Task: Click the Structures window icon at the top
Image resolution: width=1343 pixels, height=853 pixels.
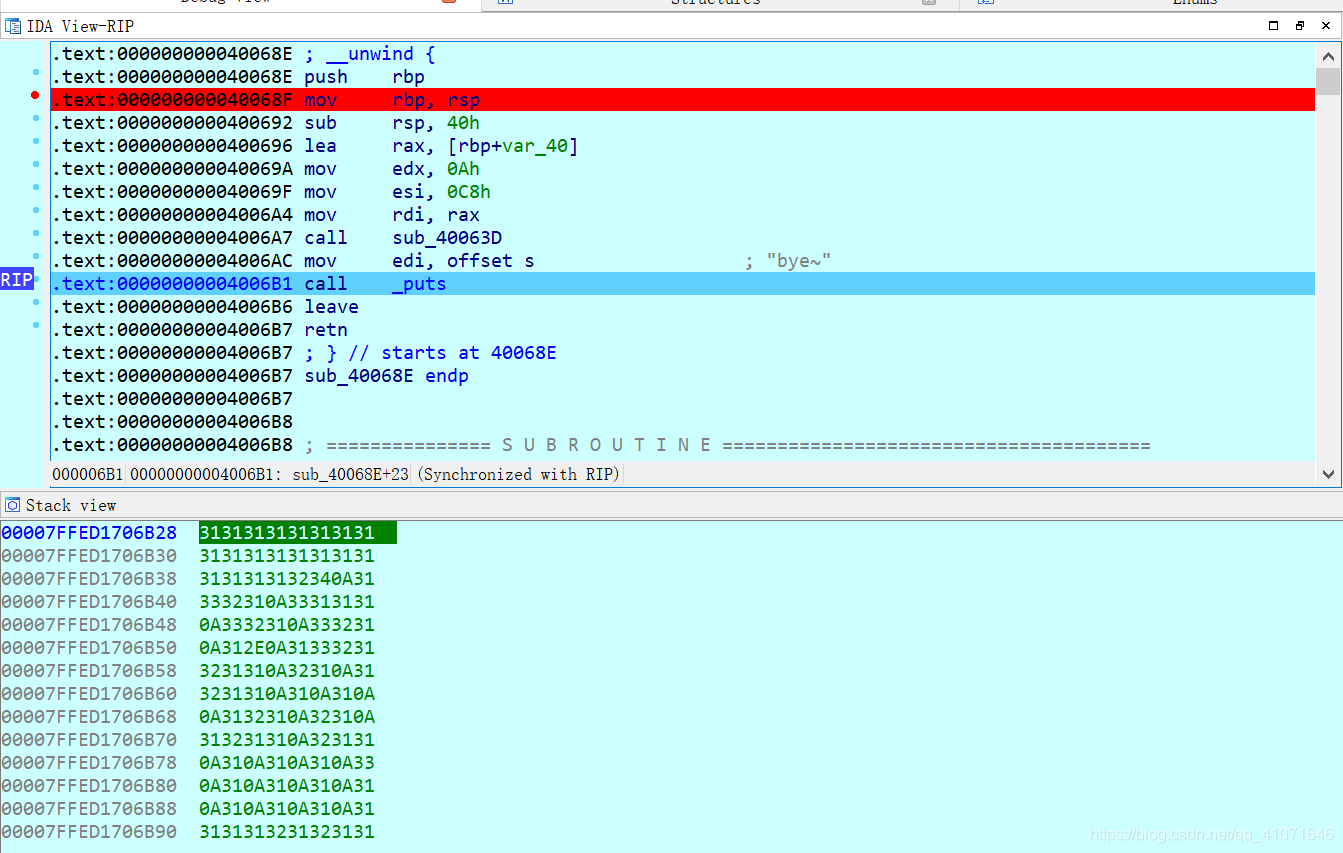Action: [505, 3]
